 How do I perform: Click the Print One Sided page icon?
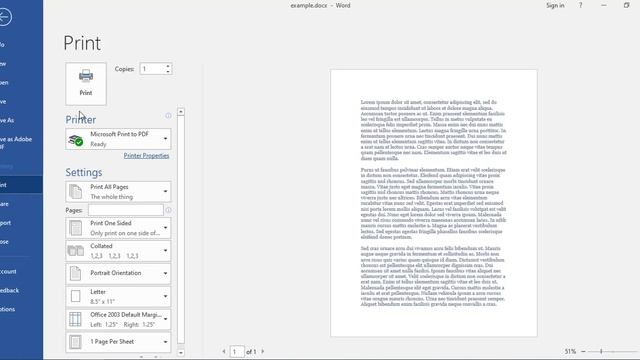tap(76, 228)
